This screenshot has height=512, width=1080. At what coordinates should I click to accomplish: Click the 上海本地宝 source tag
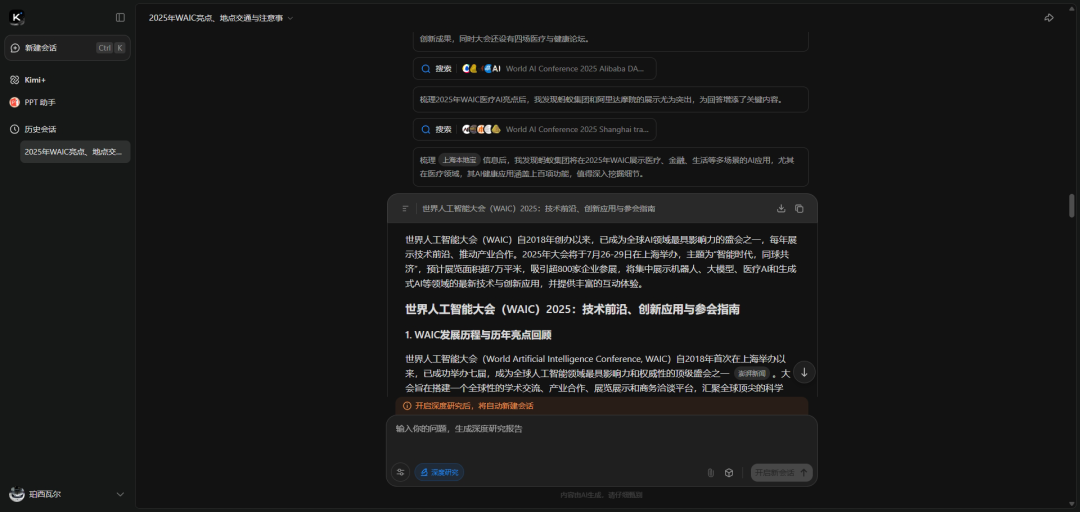tap(459, 160)
